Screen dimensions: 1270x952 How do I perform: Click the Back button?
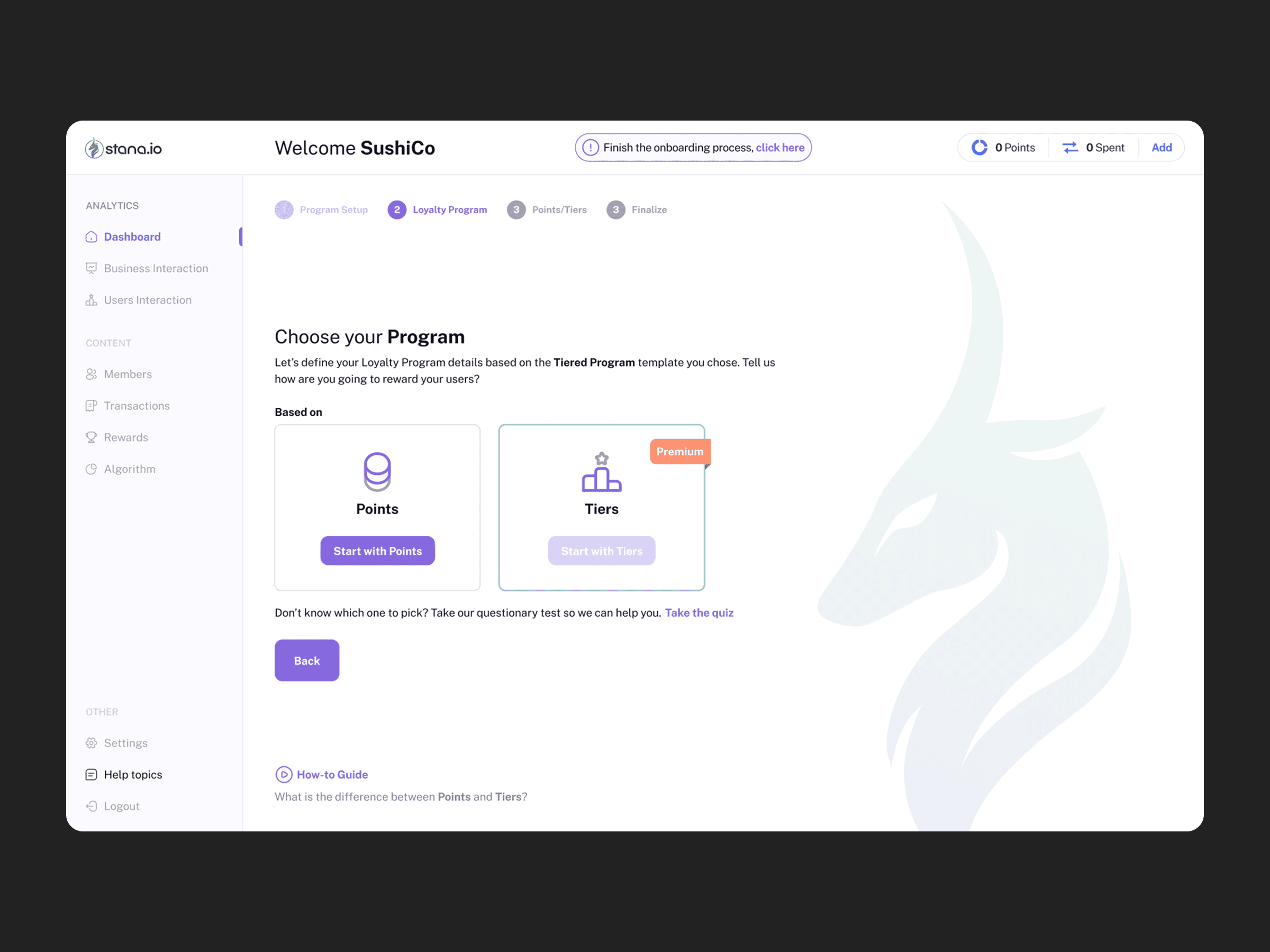click(307, 661)
